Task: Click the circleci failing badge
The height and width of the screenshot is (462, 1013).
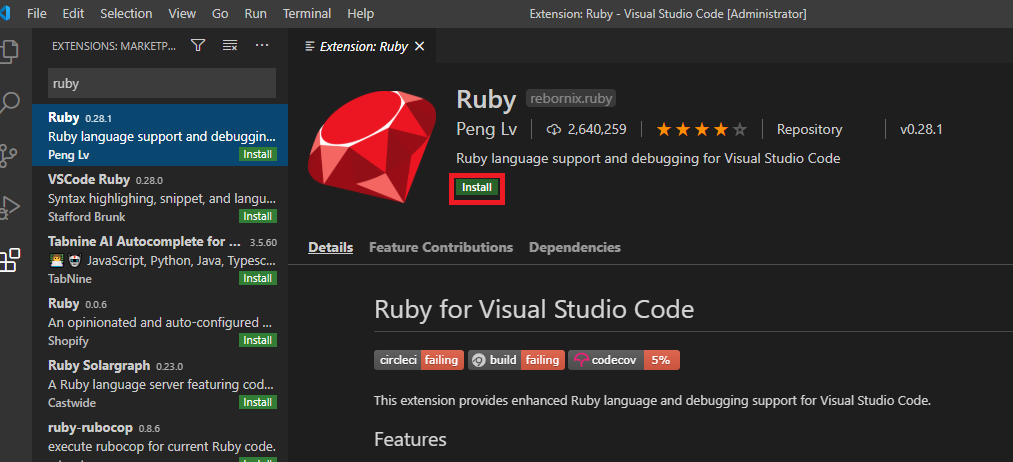Action: pos(416,360)
